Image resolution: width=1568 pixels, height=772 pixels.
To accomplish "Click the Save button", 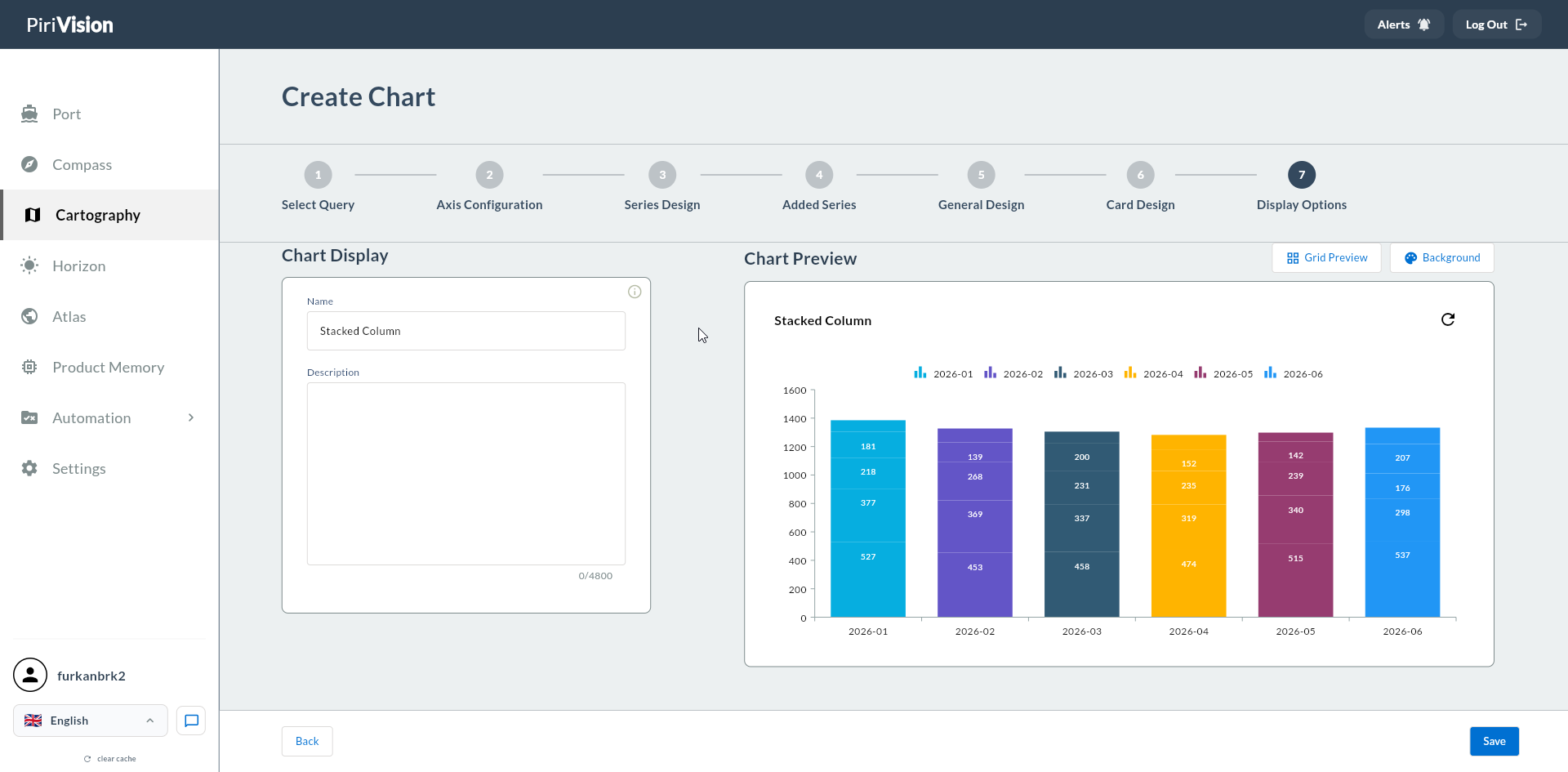I will [1494, 741].
